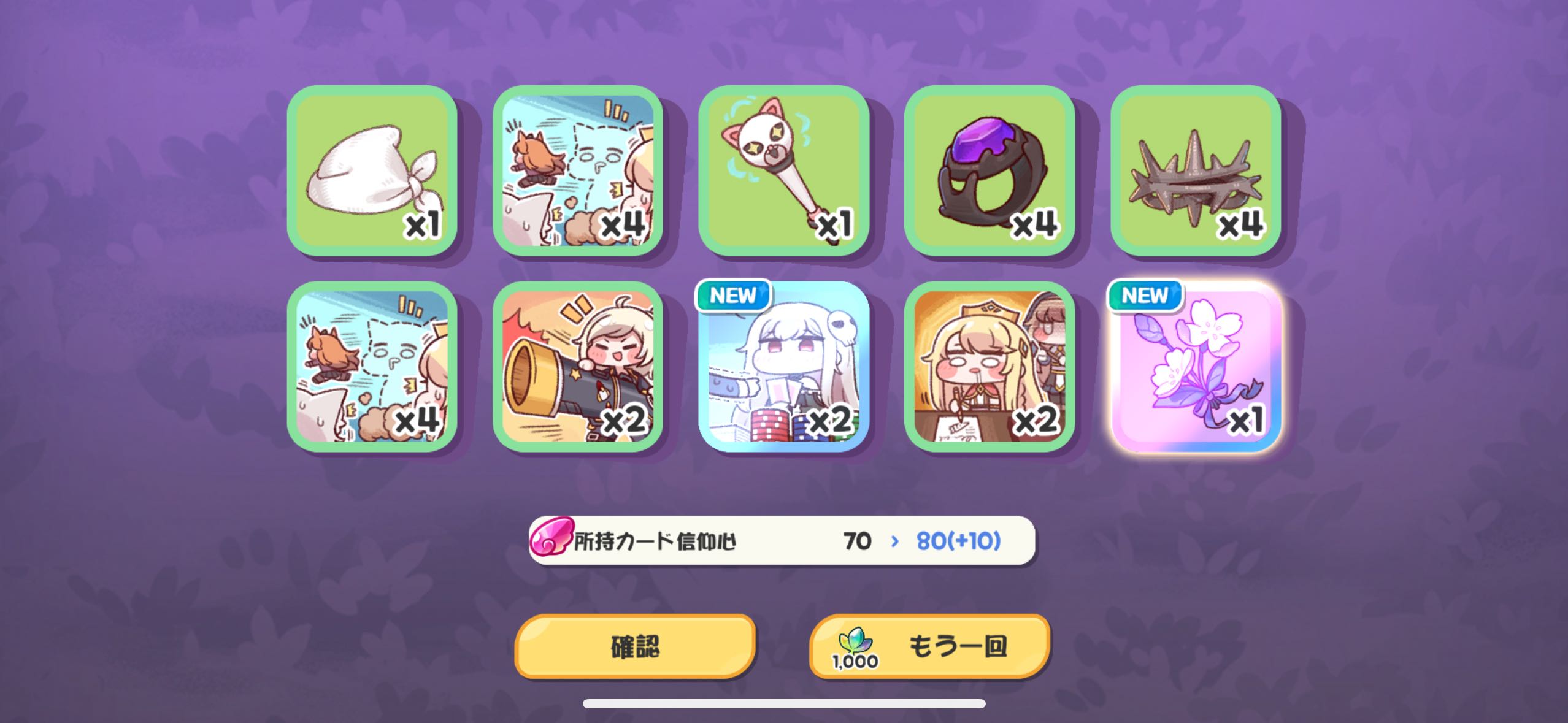View white-haired girl with poker chips card
Screen dimensions: 1568x723
click(x=784, y=367)
